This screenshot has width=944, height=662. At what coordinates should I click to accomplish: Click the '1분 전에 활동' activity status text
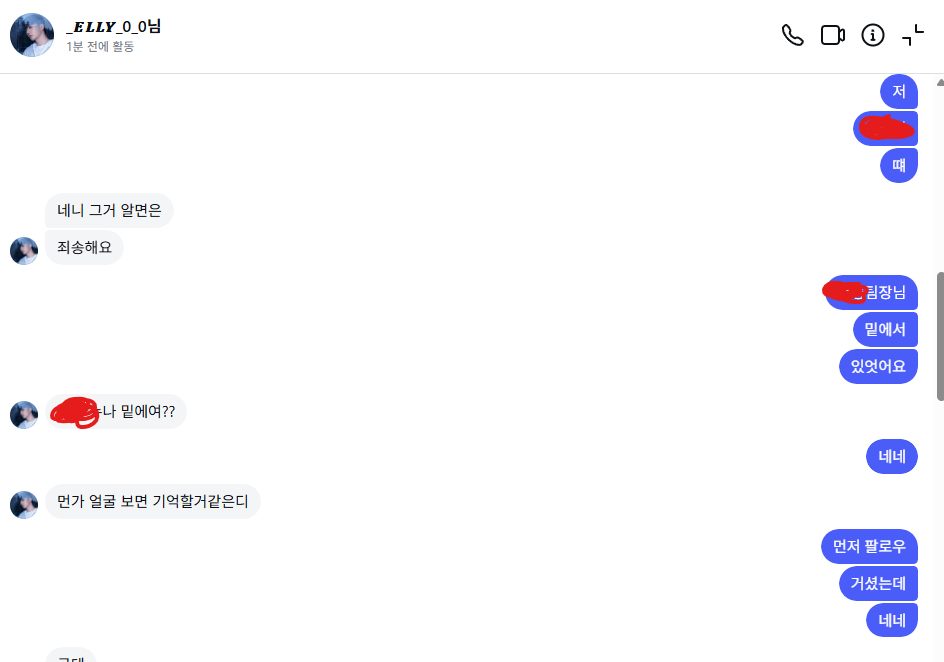coord(100,46)
